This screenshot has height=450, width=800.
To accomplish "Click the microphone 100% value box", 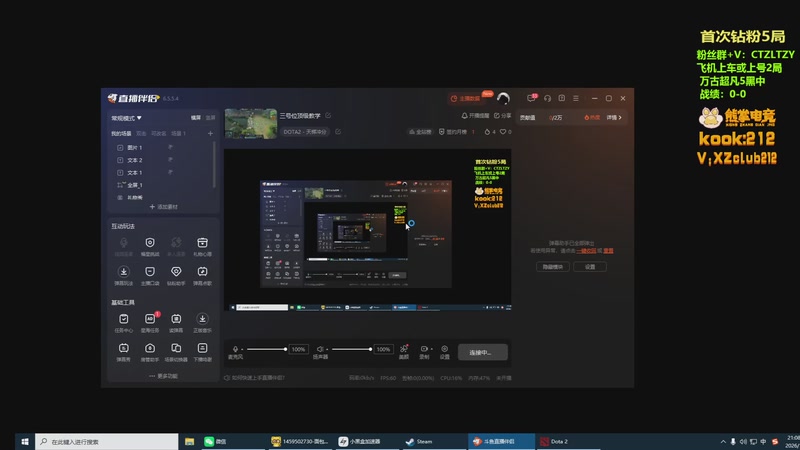I will pos(298,349).
